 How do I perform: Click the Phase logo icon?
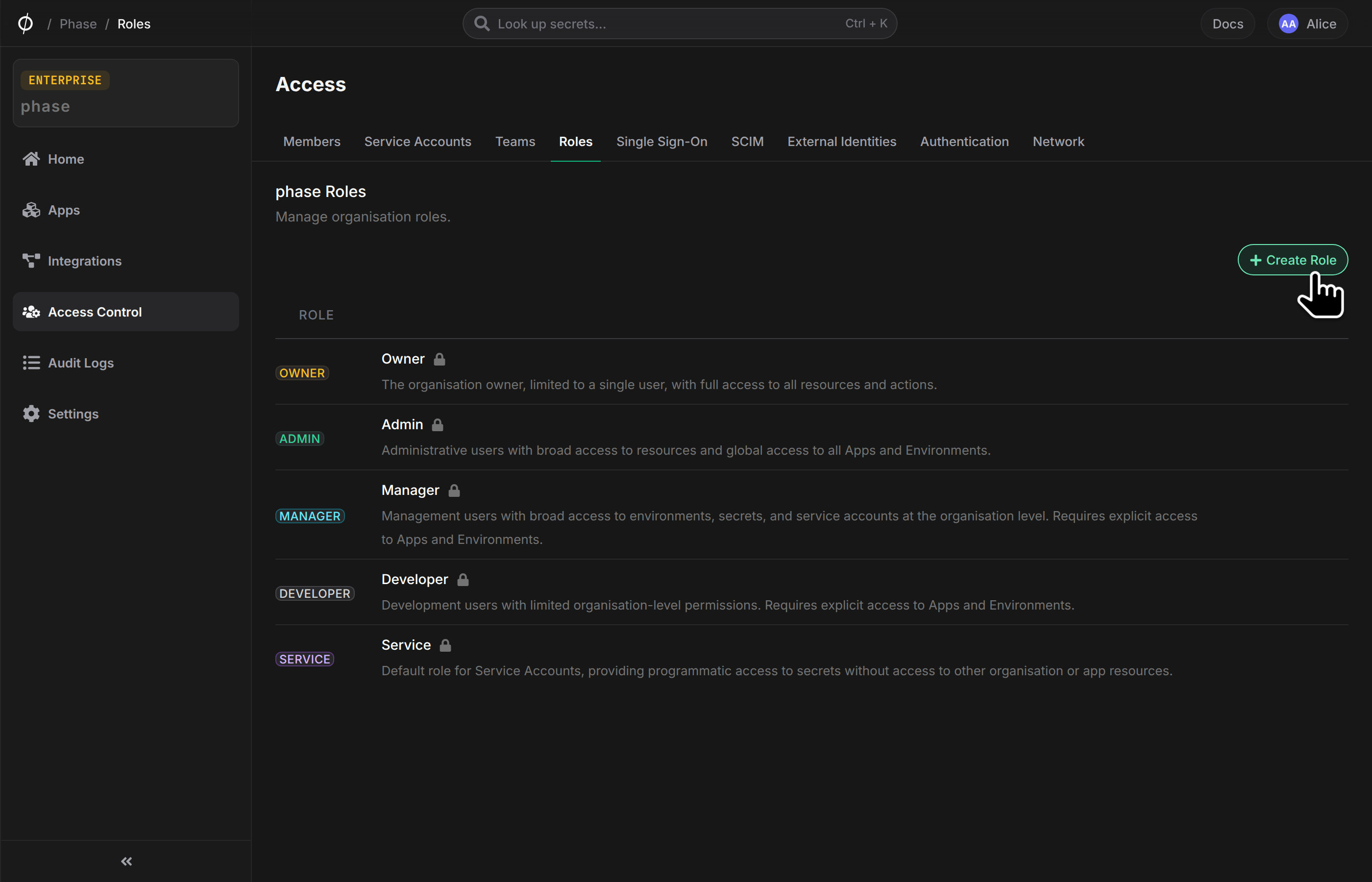click(x=25, y=24)
